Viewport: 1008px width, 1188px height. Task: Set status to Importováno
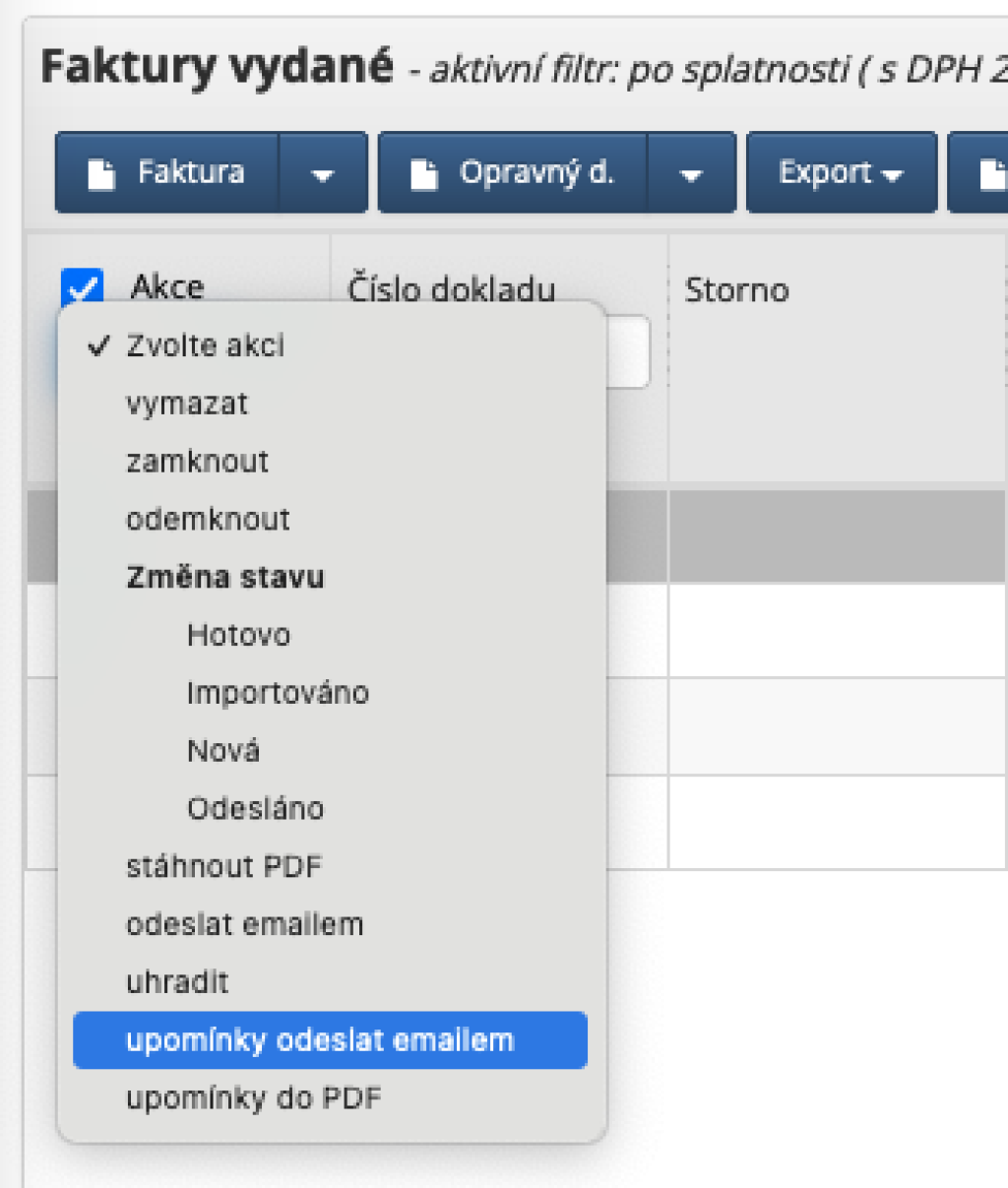point(278,693)
